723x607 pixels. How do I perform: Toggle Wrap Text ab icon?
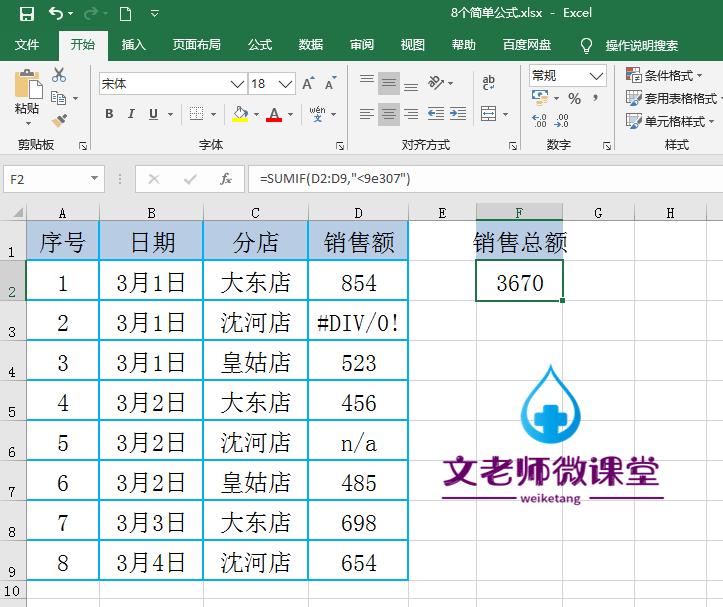point(488,83)
